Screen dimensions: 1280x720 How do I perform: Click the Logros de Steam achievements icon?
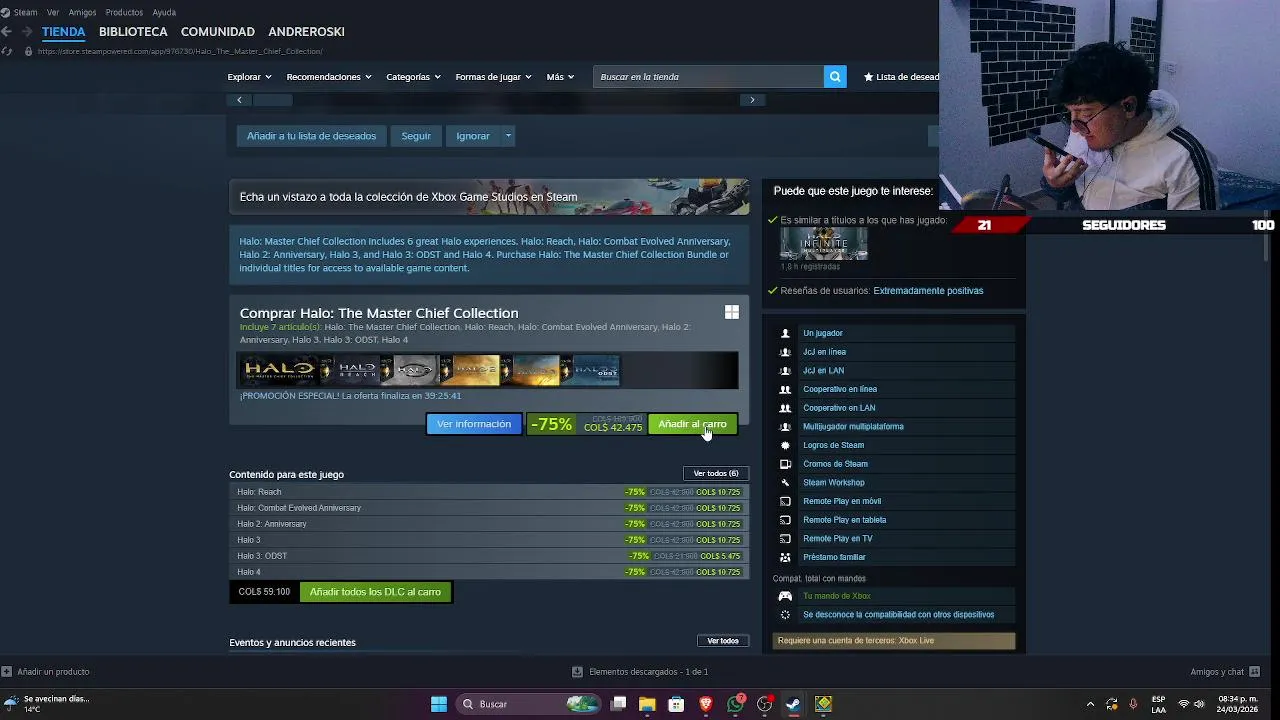(785, 445)
